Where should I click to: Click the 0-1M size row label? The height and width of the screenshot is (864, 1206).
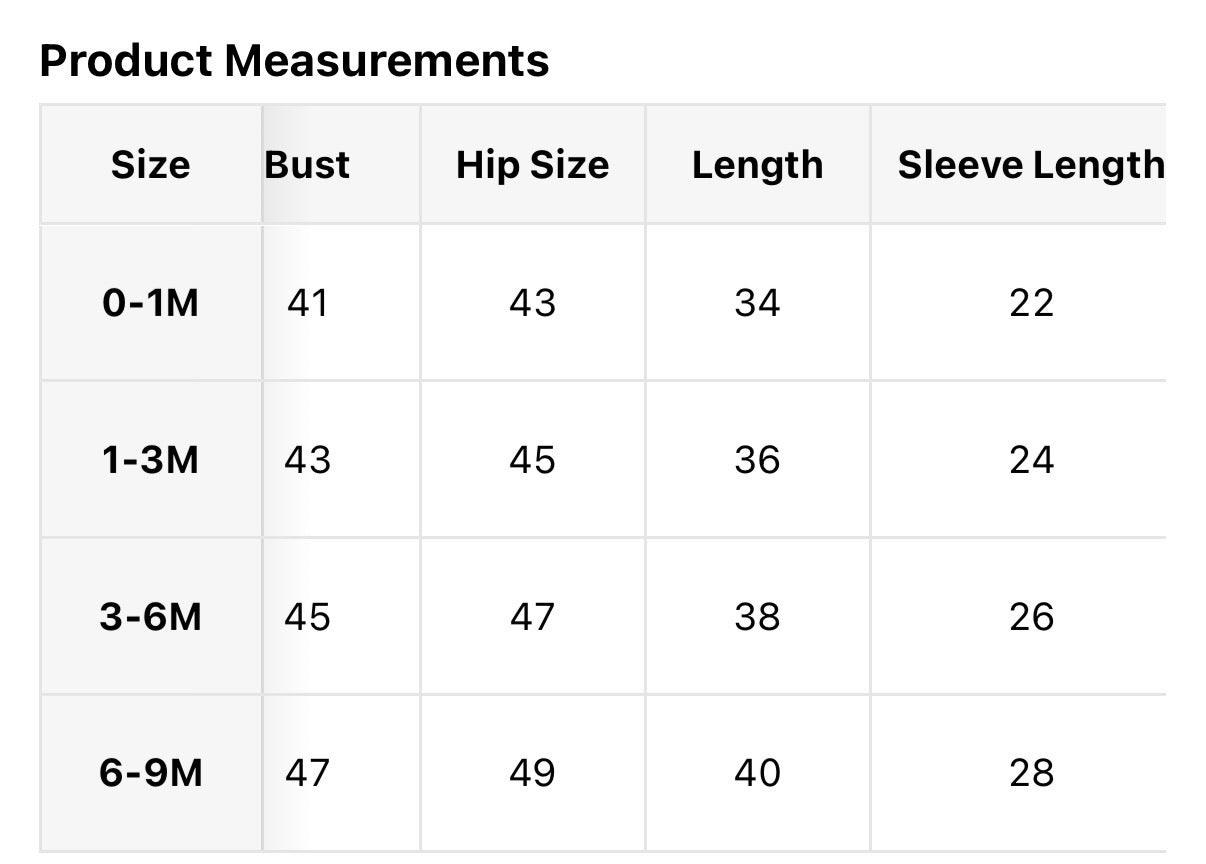(x=150, y=303)
